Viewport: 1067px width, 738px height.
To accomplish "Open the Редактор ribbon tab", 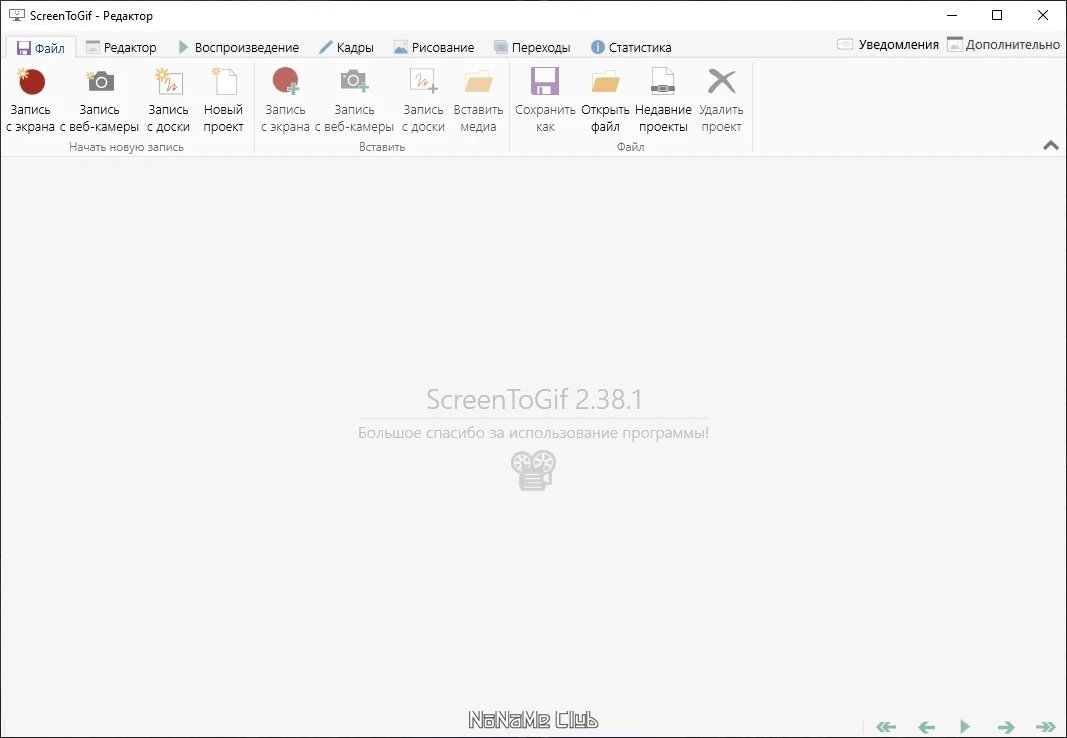I will pyautogui.click(x=121, y=48).
